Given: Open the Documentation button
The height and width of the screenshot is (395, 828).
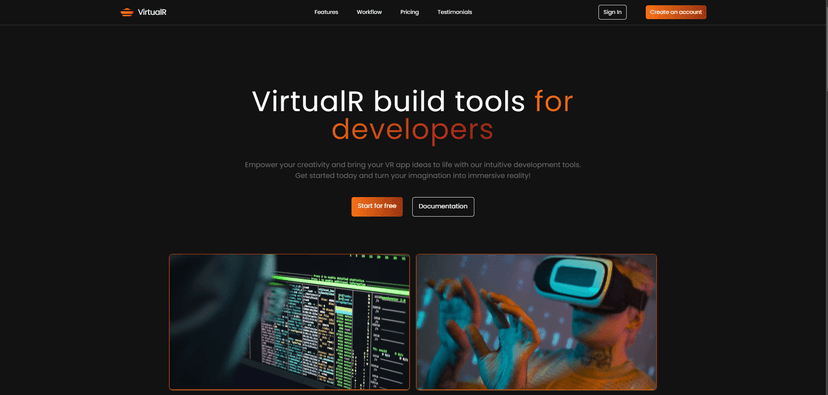Looking at the screenshot, I should [443, 206].
